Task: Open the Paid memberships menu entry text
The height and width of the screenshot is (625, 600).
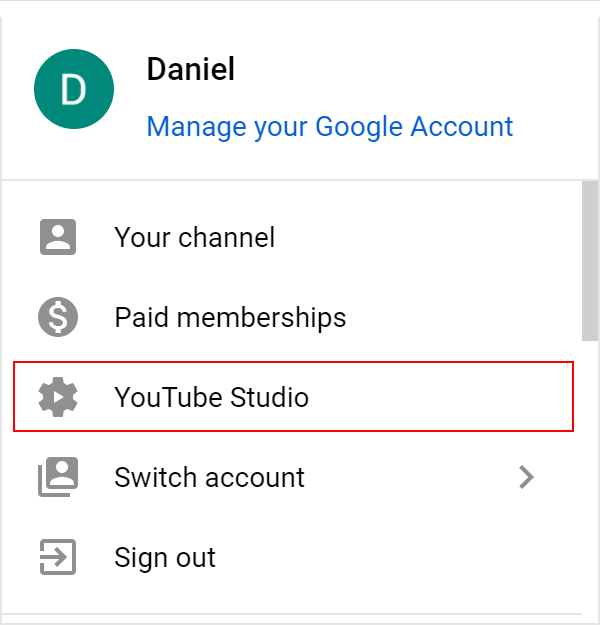Action: [x=230, y=318]
